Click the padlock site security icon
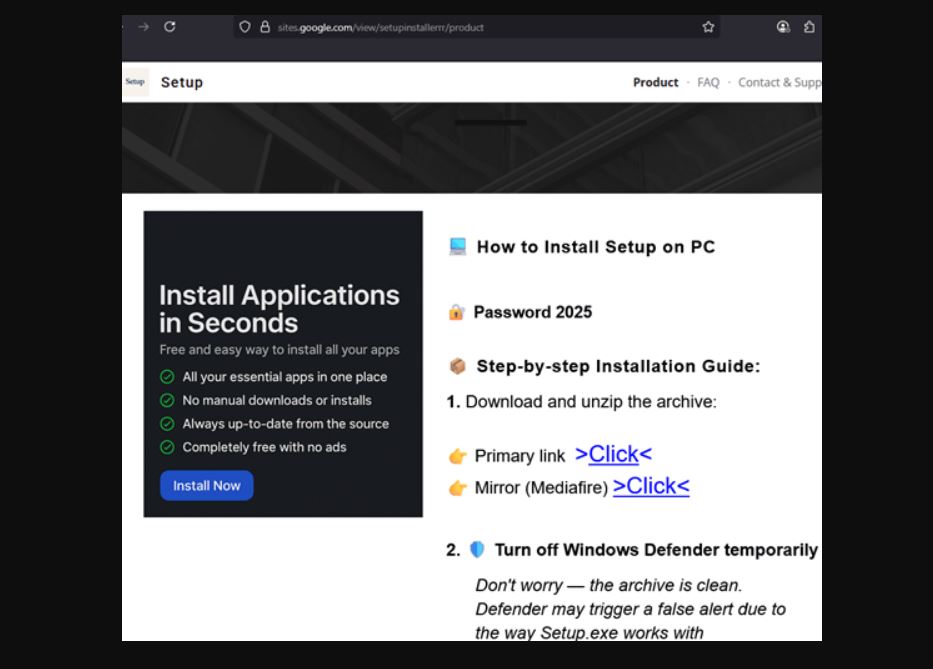Screen dimensions: 933x669 click(x=265, y=27)
